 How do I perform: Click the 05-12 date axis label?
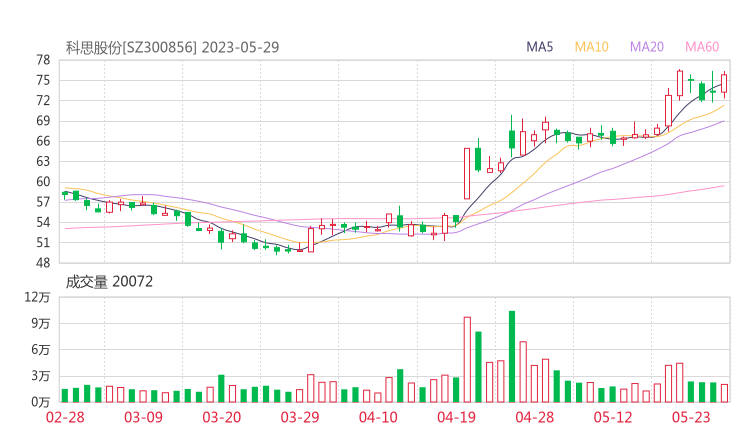pyautogui.click(x=613, y=417)
